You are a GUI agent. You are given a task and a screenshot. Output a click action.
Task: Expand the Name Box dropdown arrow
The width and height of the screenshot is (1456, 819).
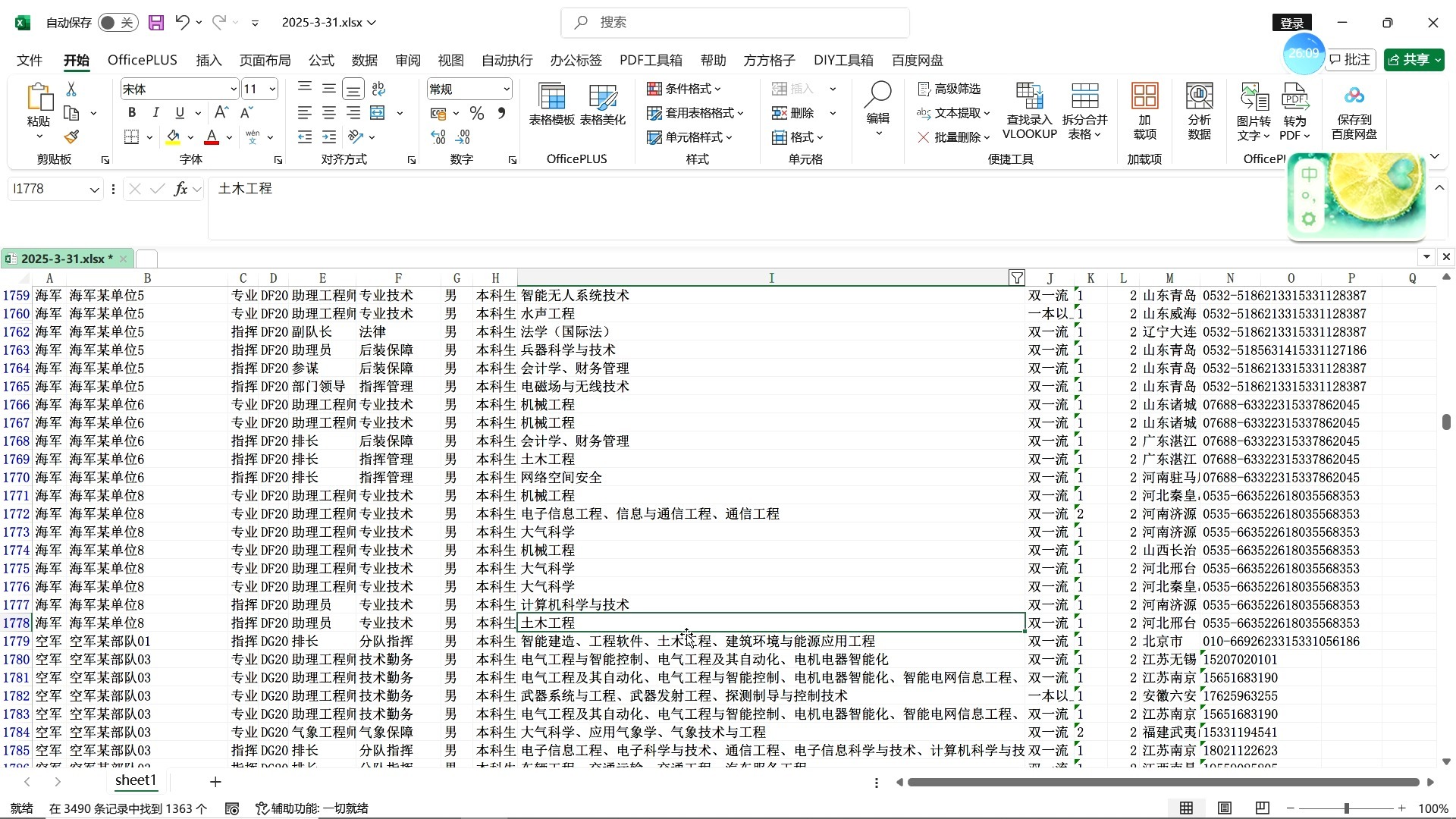point(94,190)
